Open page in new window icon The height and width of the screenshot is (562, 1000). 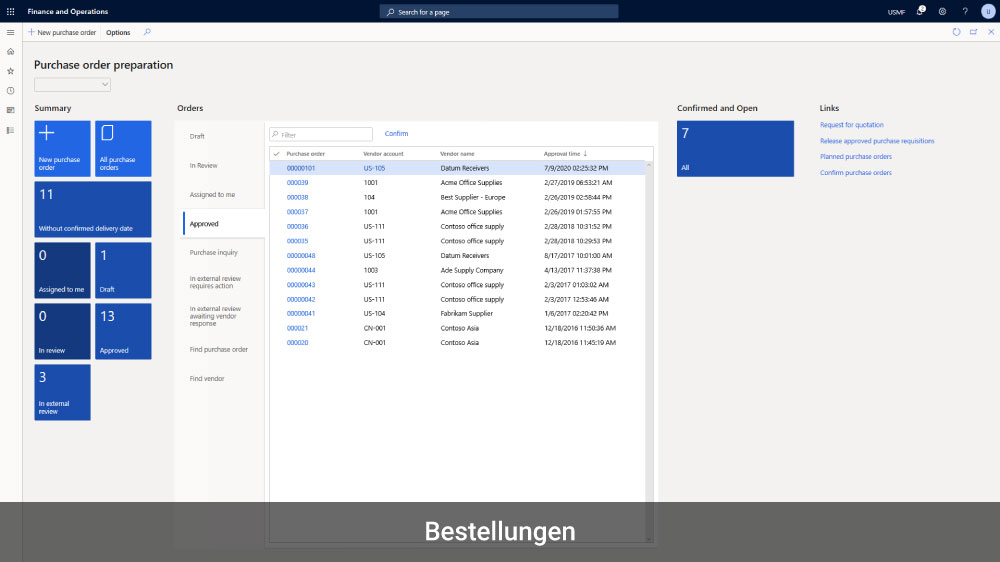[x=973, y=32]
